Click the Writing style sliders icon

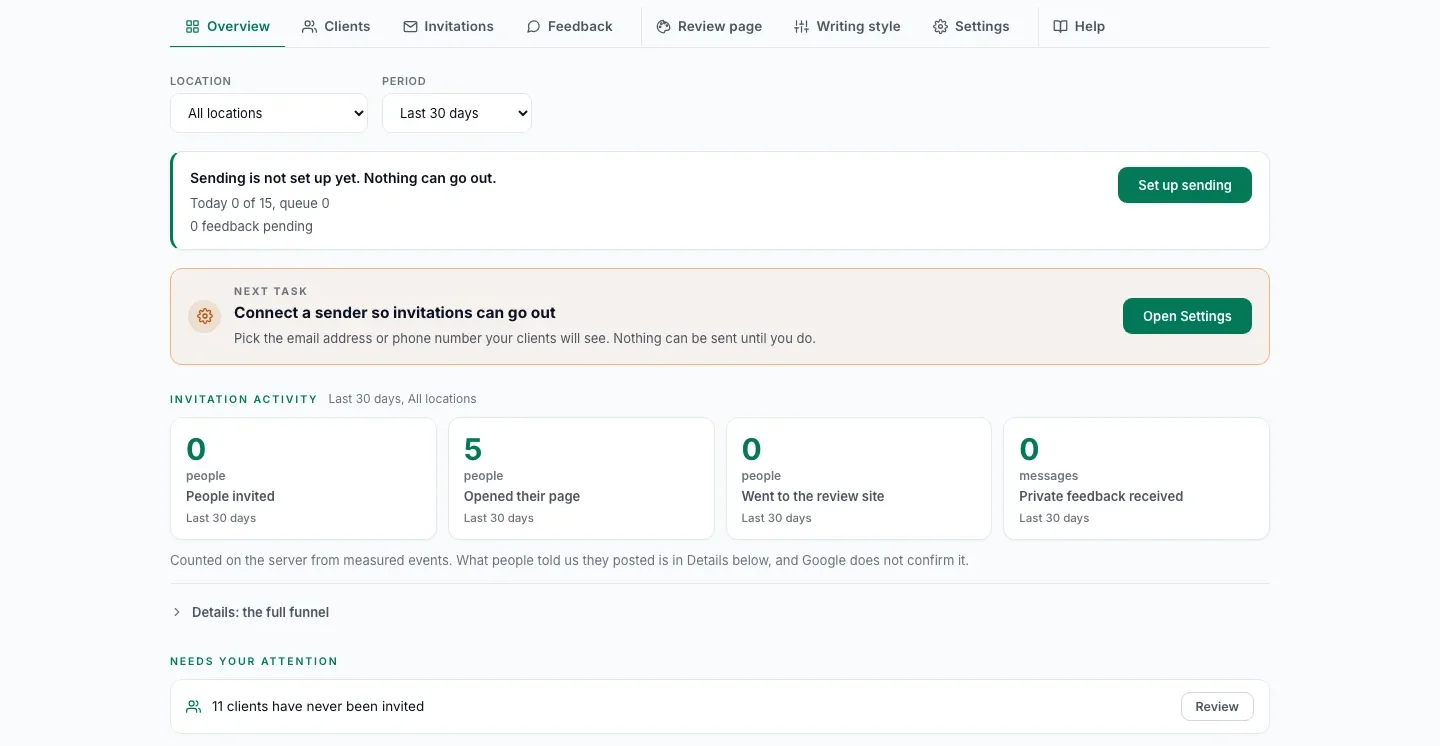click(802, 27)
